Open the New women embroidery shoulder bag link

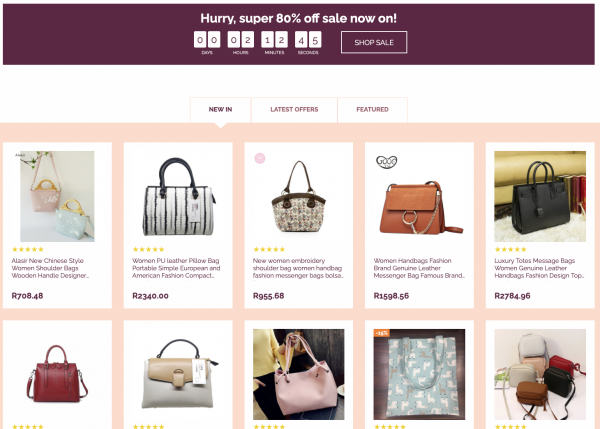point(298,268)
